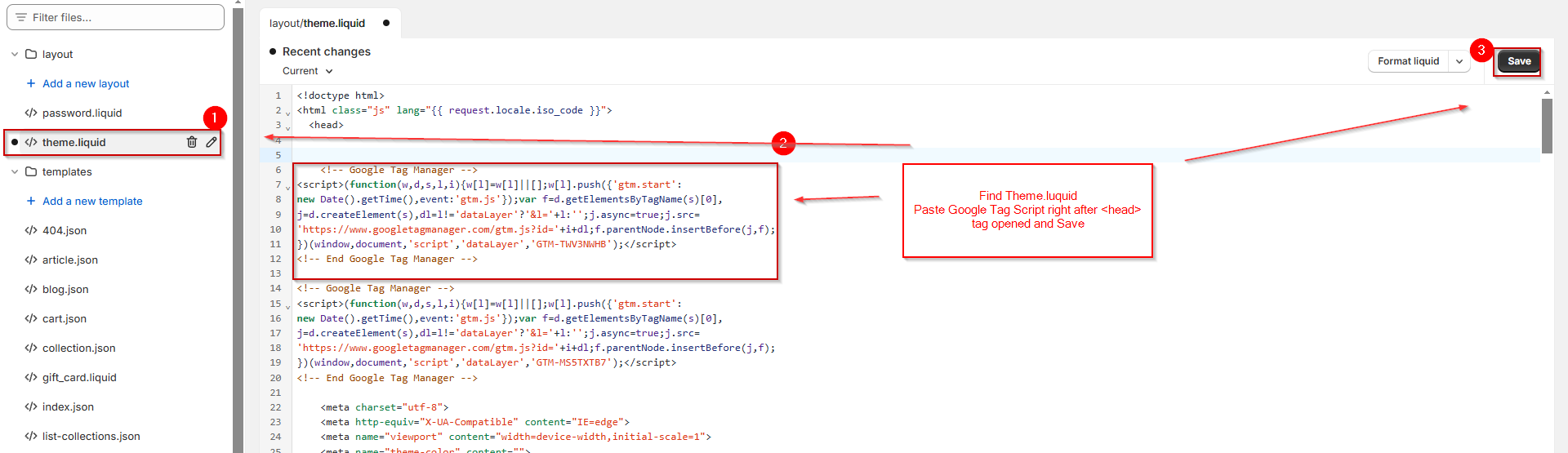Click the Recent changes heading
The image size is (1568, 453).
click(x=327, y=51)
